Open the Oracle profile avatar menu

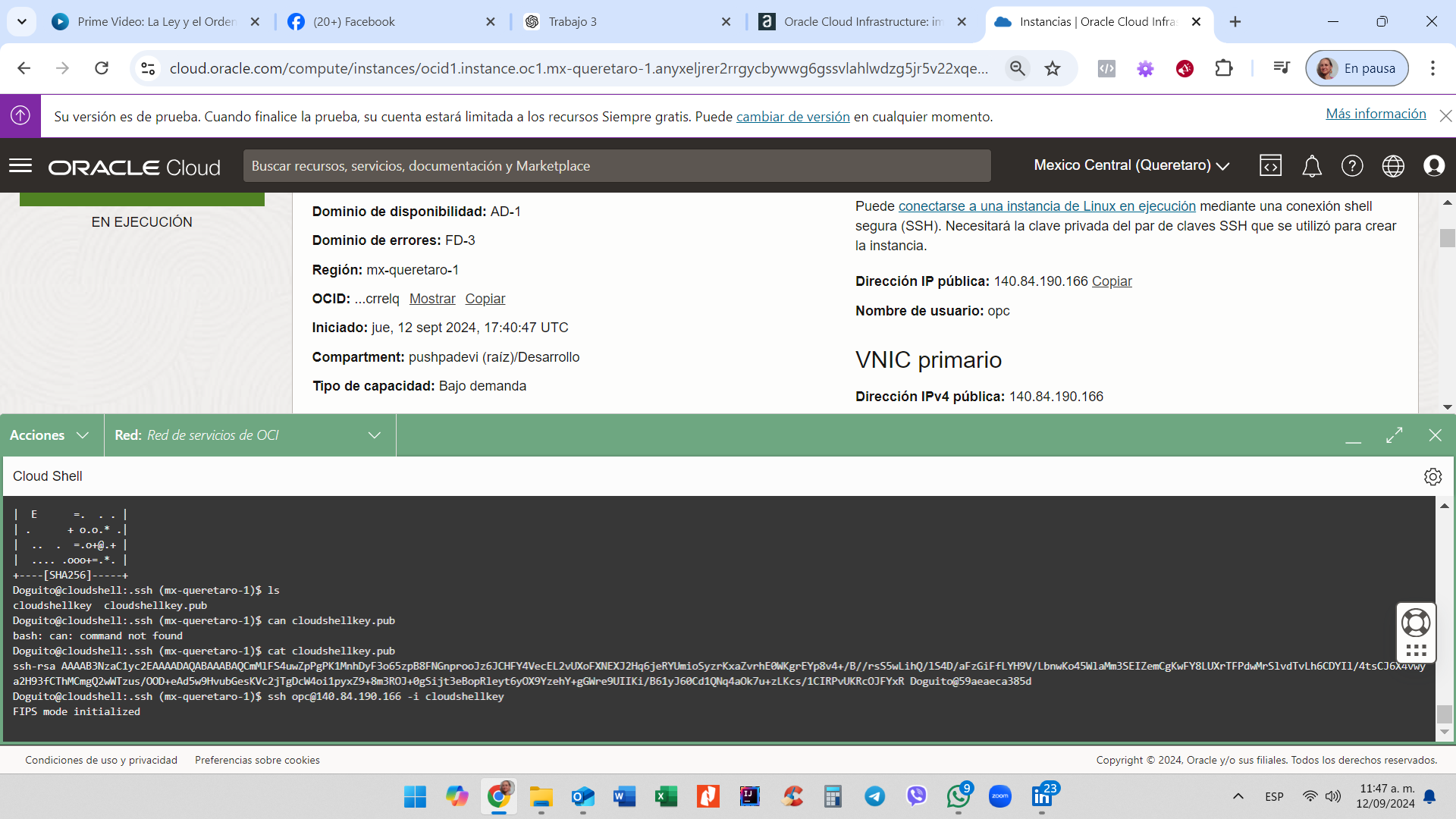1433,165
